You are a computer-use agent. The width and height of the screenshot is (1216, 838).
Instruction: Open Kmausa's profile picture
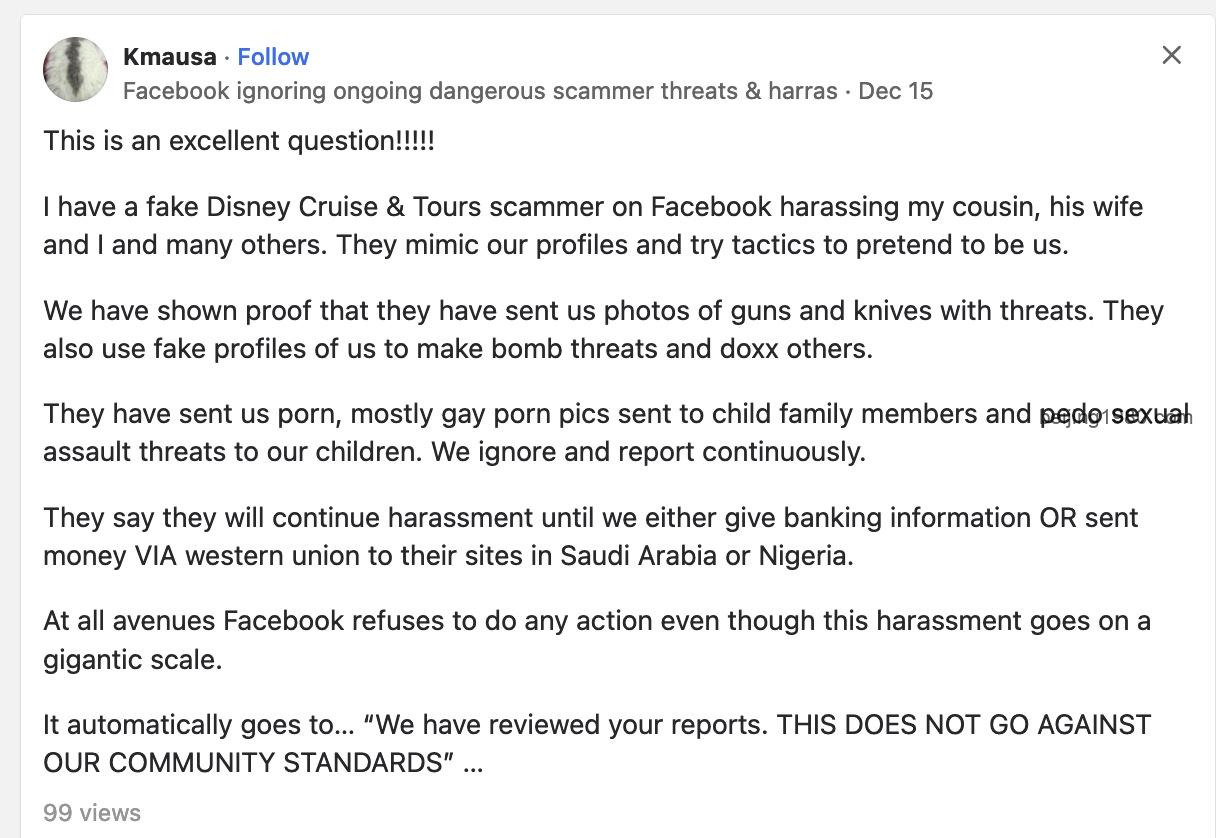(x=75, y=70)
